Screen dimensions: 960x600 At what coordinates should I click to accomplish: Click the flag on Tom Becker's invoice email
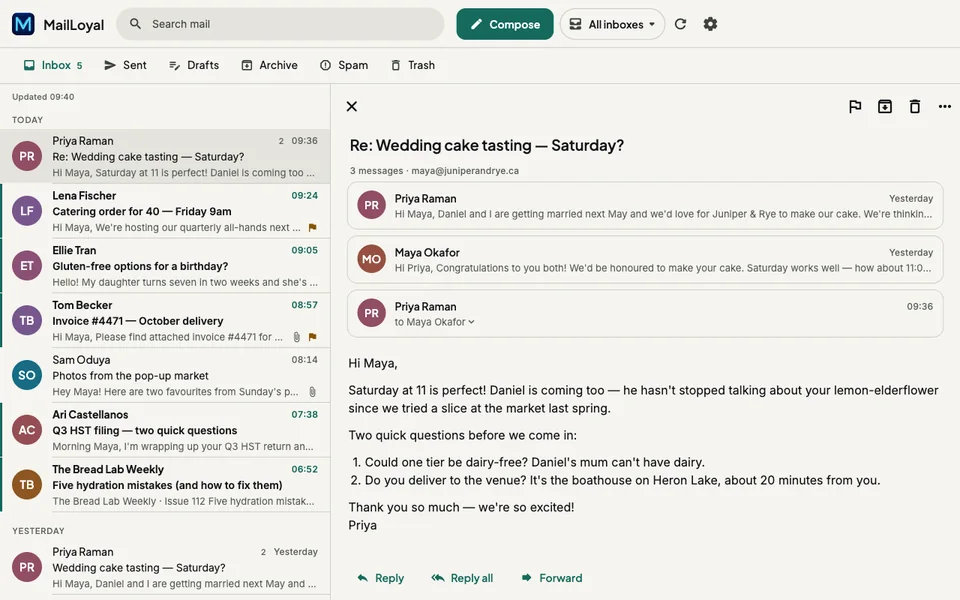pyautogui.click(x=312, y=337)
